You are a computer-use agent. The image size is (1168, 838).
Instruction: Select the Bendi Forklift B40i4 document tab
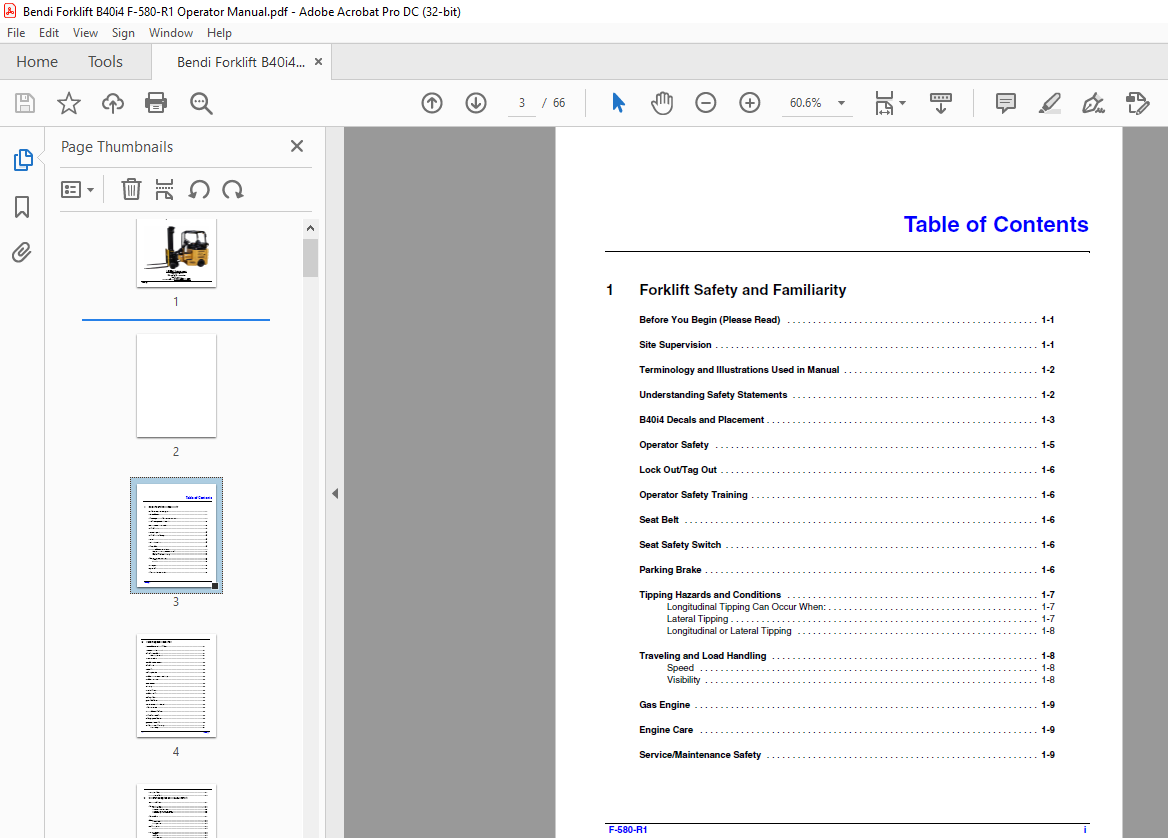coord(241,63)
